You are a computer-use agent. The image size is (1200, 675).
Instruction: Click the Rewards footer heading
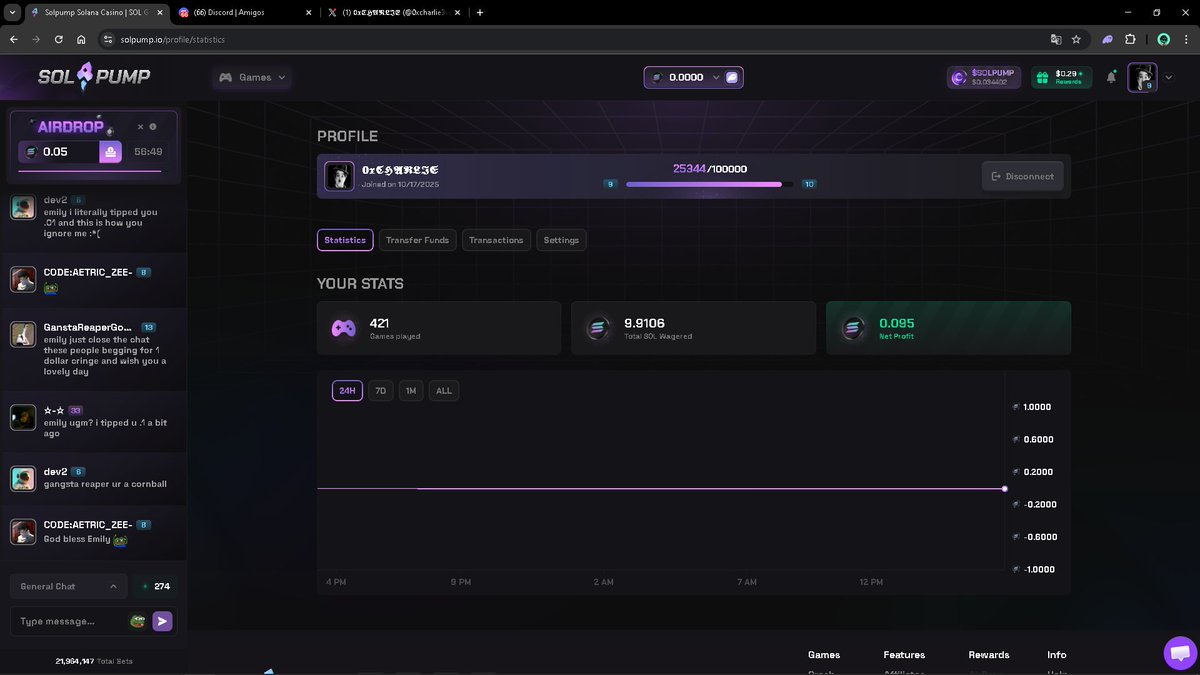pyautogui.click(x=989, y=655)
